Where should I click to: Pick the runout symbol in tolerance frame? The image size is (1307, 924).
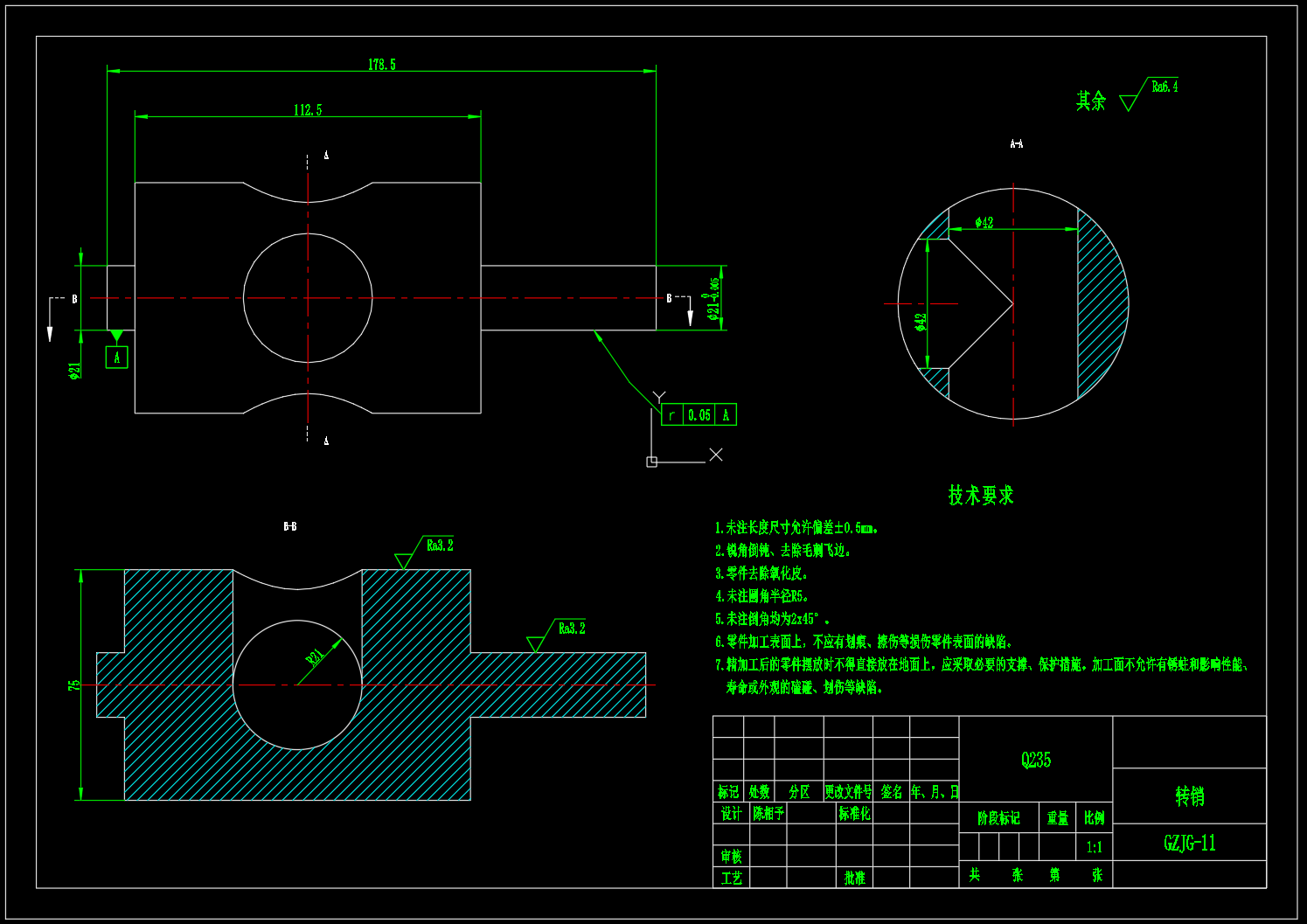[x=671, y=415]
